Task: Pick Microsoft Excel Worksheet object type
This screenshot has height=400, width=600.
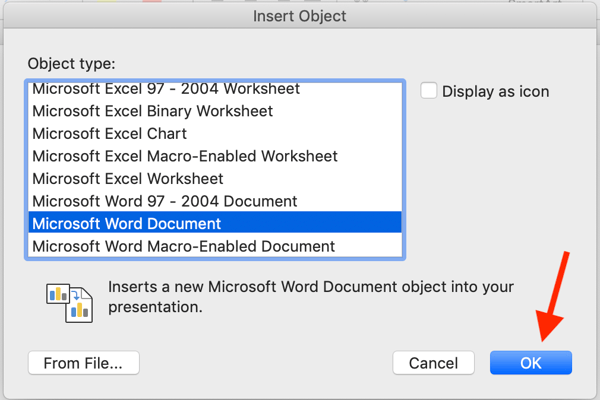Action: (215, 179)
